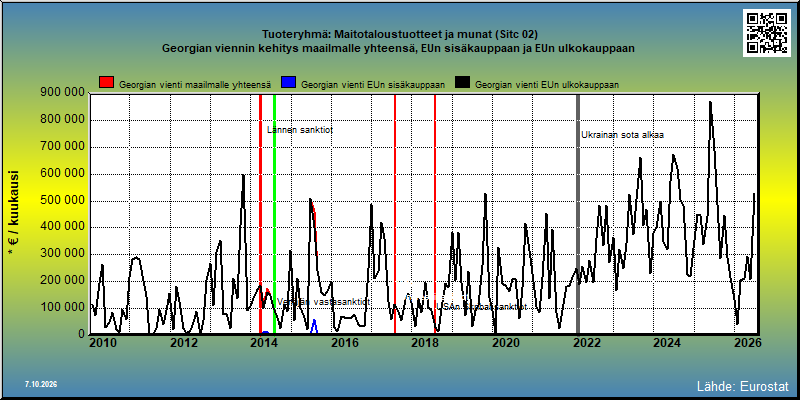The height and width of the screenshot is (400, 800).
Task: Click the black legend swatch
Action: [462, 83]
